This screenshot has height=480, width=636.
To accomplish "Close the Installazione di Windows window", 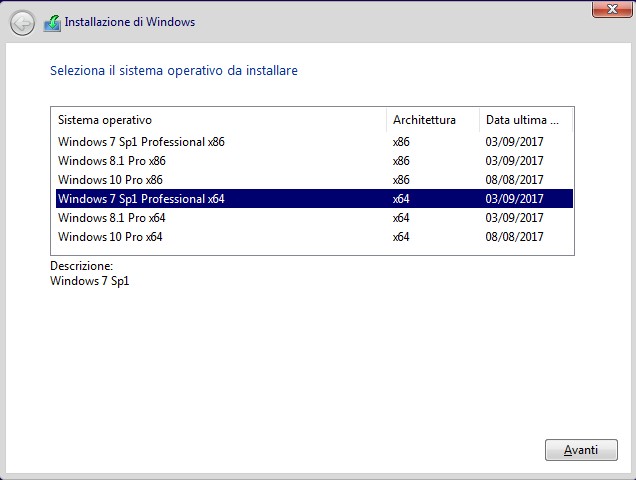I will point(612,9).
